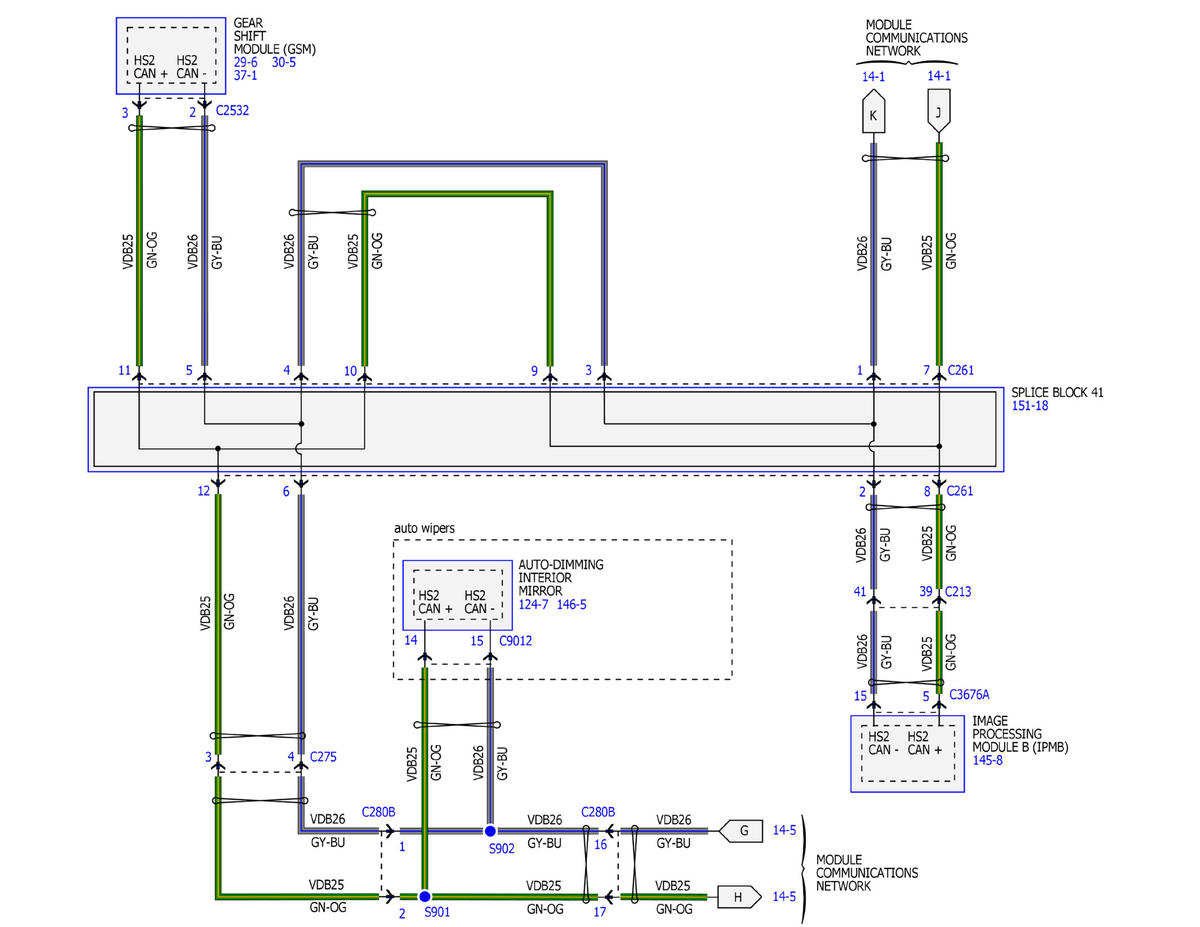Select the Splice Block 41 rectangle
This screenshot has height=927, width=1200.
coord(546,430)
